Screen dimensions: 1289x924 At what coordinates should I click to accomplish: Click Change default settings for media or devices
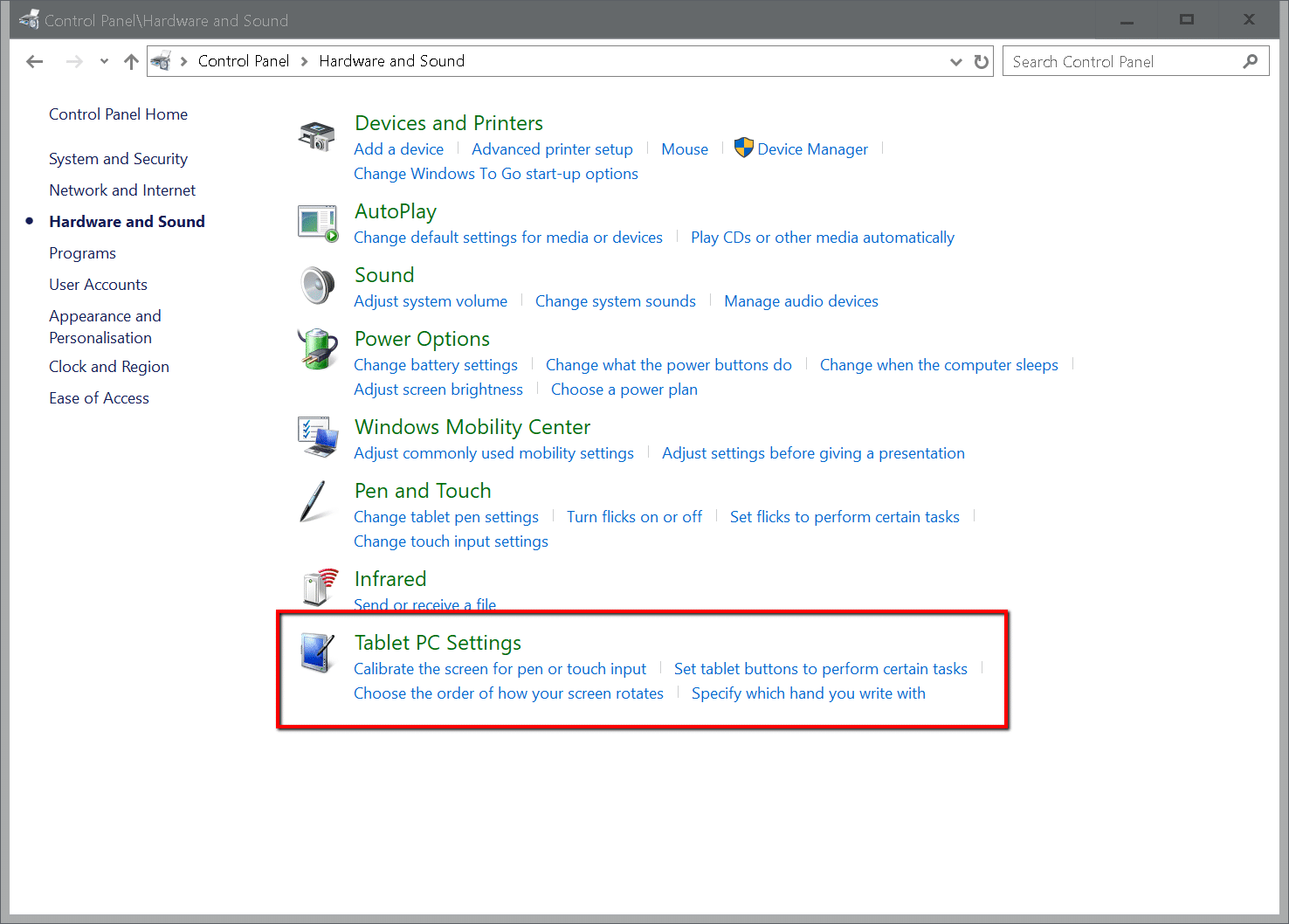(x=508, y=238)
